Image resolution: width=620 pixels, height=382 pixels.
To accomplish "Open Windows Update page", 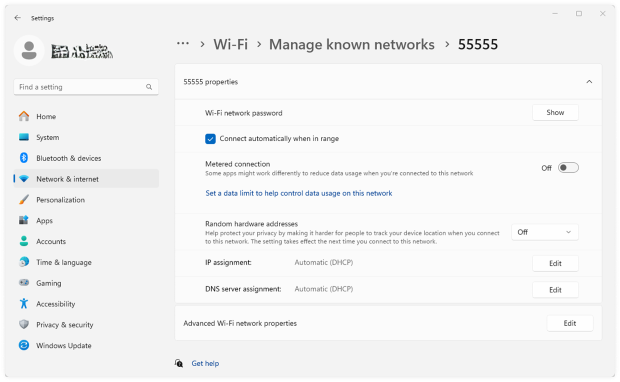I will click(86, 345).
